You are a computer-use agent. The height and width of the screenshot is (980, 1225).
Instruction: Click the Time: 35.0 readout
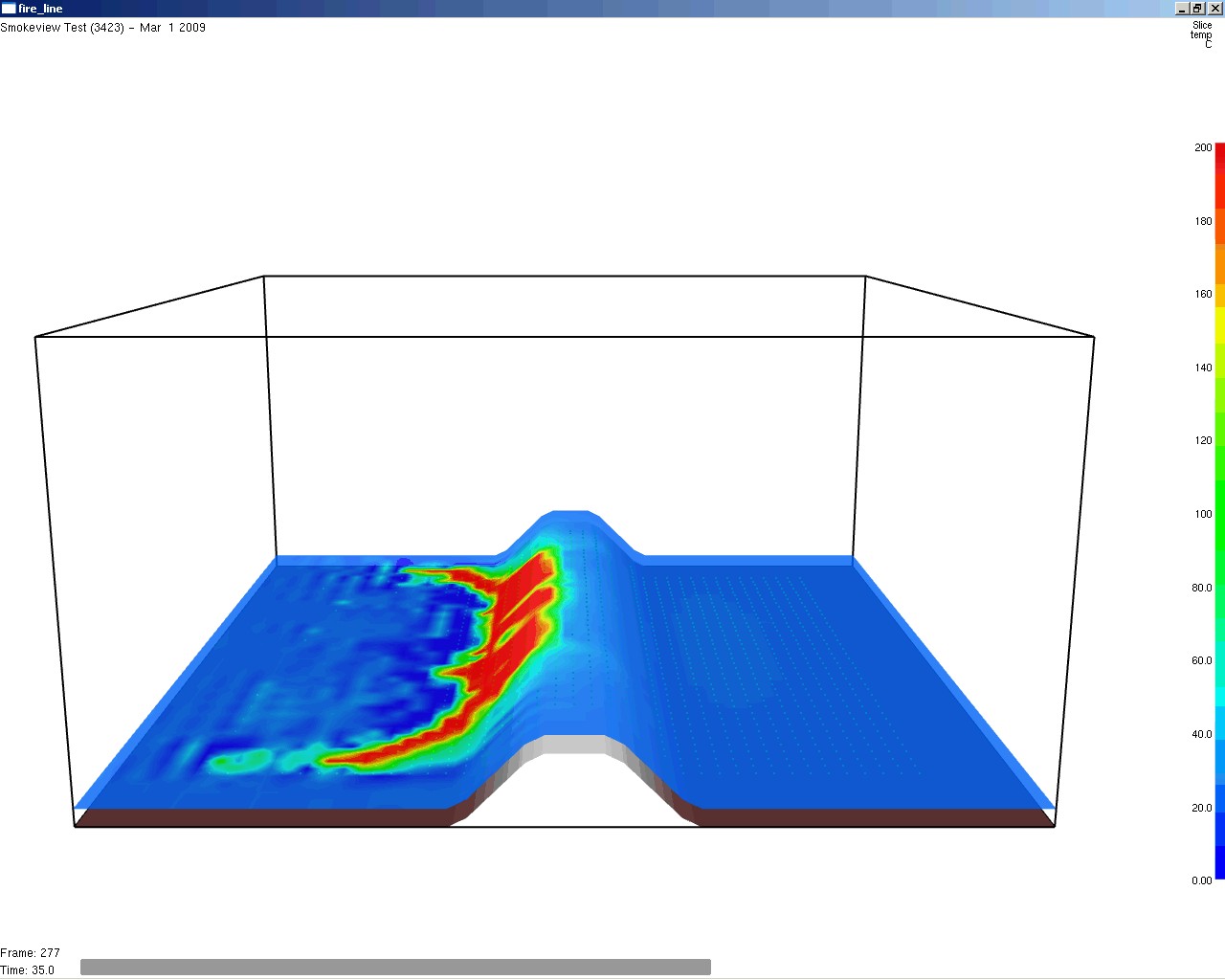click(28, 970)
